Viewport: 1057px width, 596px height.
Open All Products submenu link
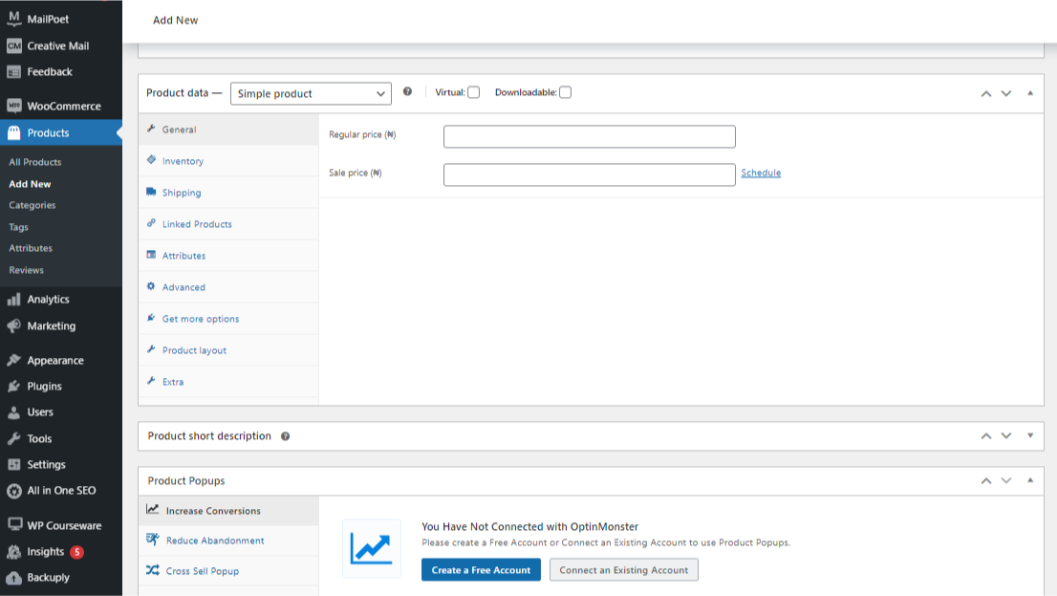coord(35,162)
